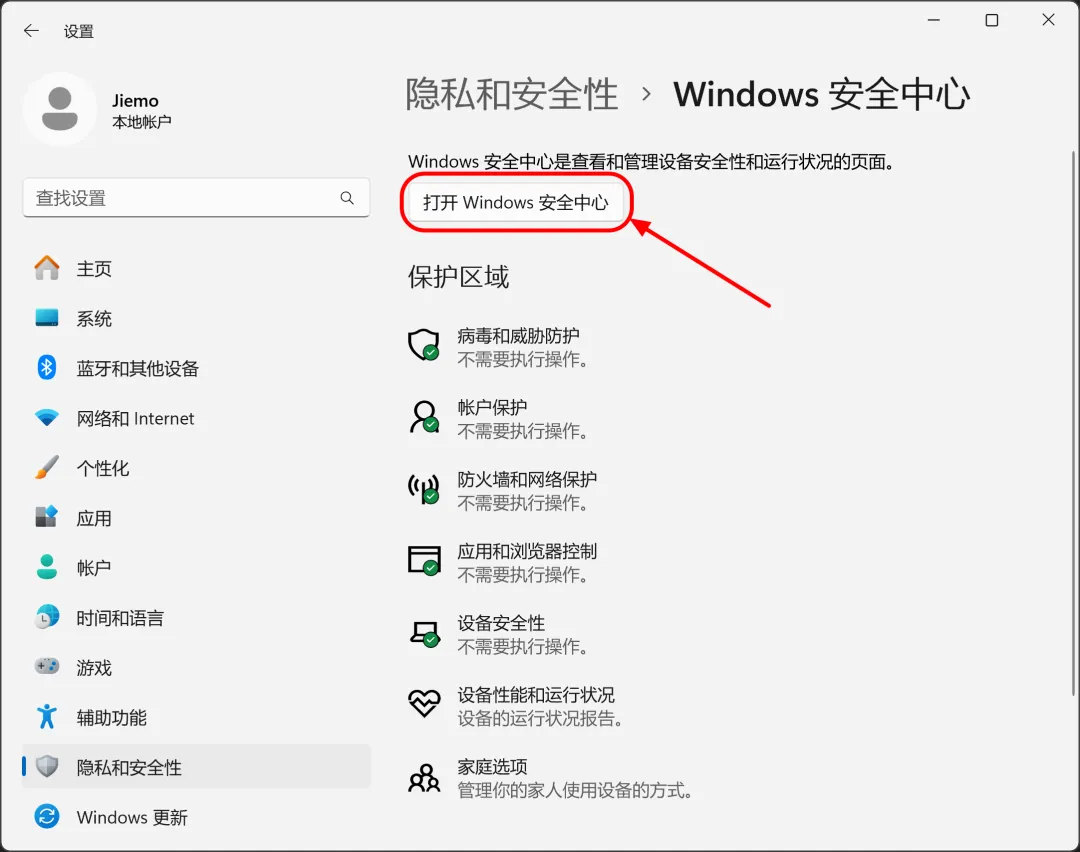1080x852 pixels.
Task: Maximize the 设置 window
Action: (x=992, y=20)
